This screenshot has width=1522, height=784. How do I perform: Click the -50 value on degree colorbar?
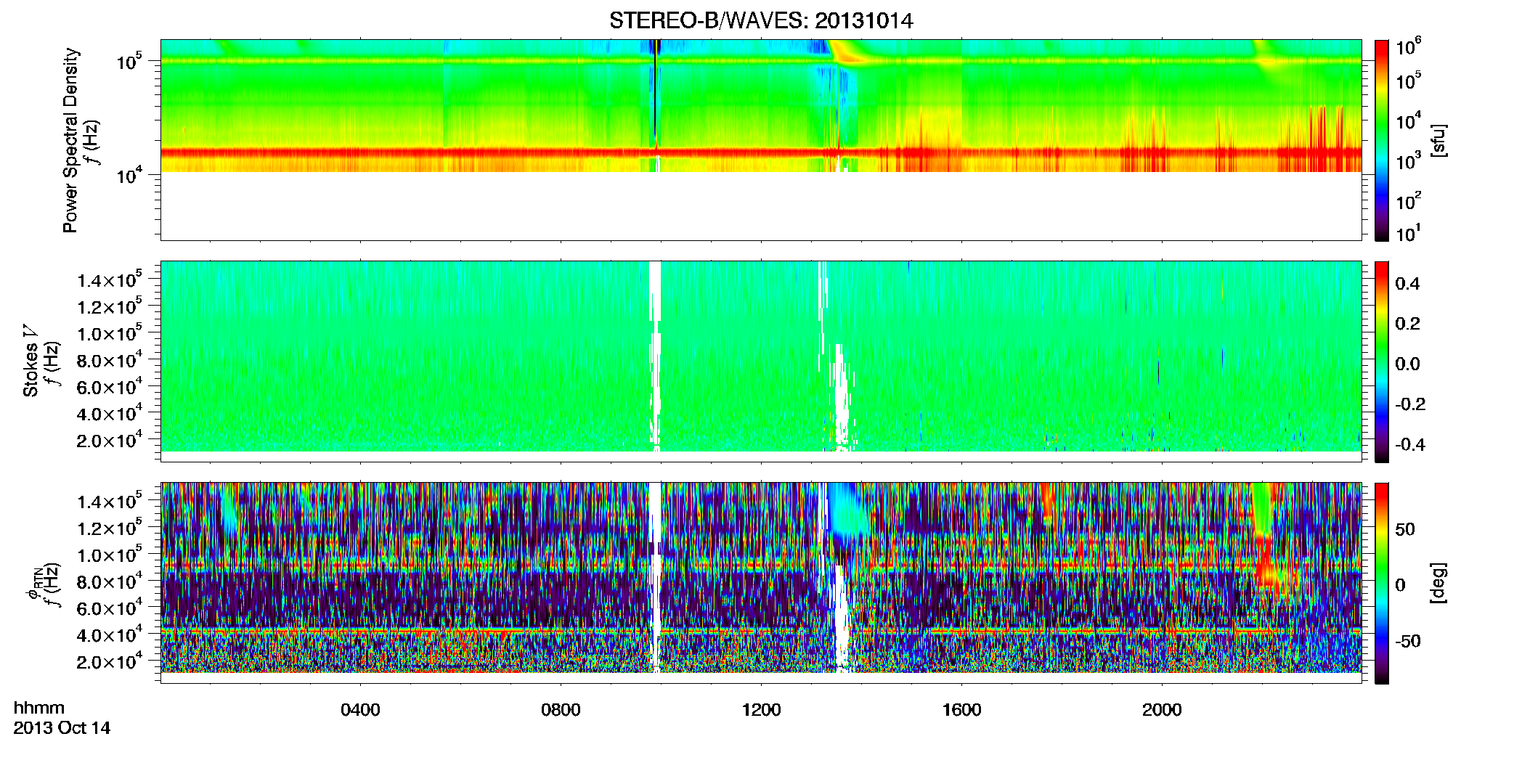(x=1407, y=642)
